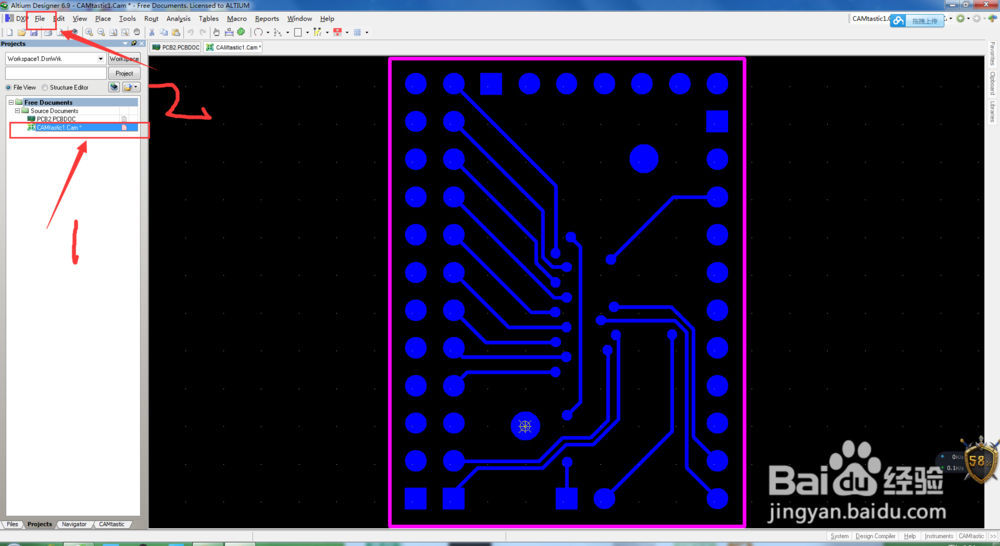1000x546 pixels.
Task: Click the Paste clipboard toolbar icon
Action: pyautogui.click(x=176, y=32)
